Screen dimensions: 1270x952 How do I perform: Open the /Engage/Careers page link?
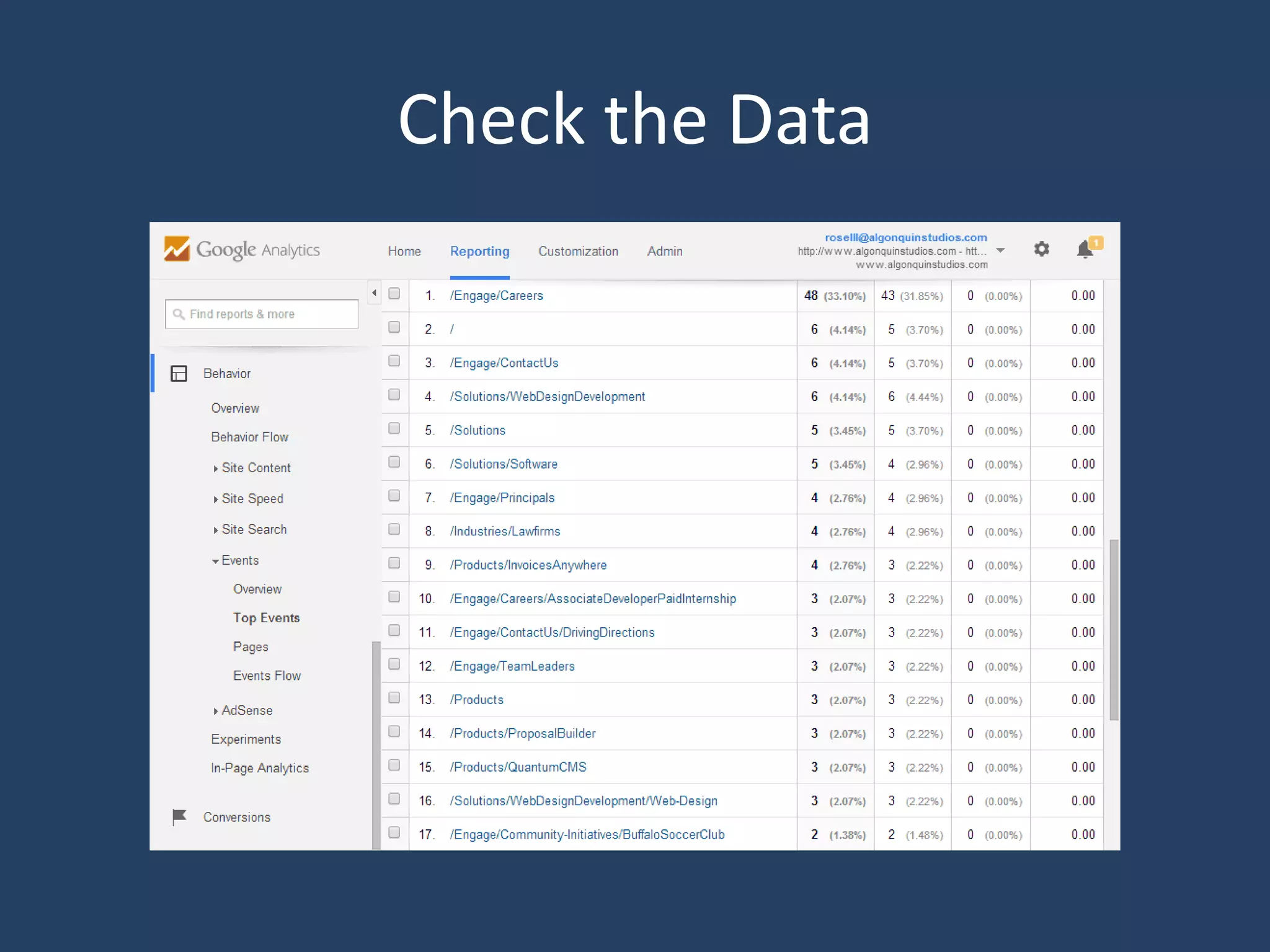tap(497, 296)
